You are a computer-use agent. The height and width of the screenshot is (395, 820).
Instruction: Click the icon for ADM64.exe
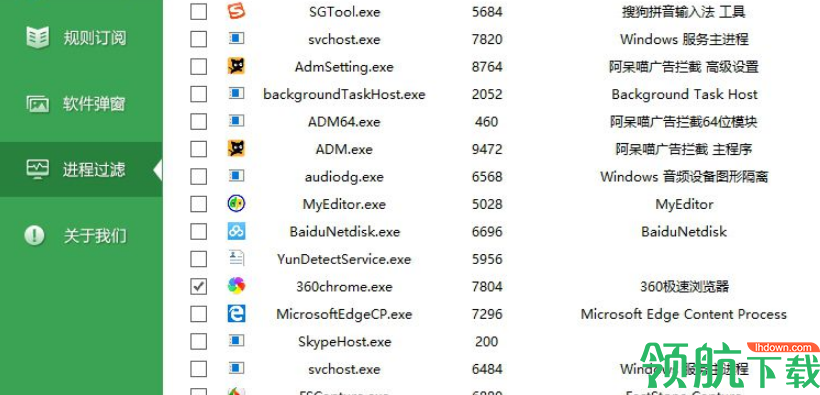coord(236,121)
